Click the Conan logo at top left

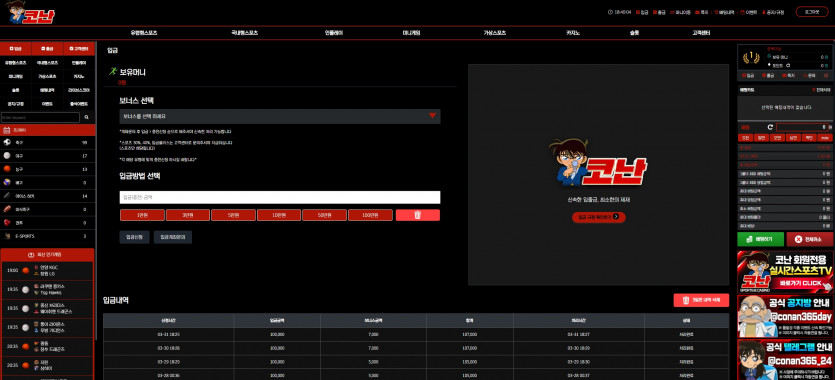click(30, 12)
